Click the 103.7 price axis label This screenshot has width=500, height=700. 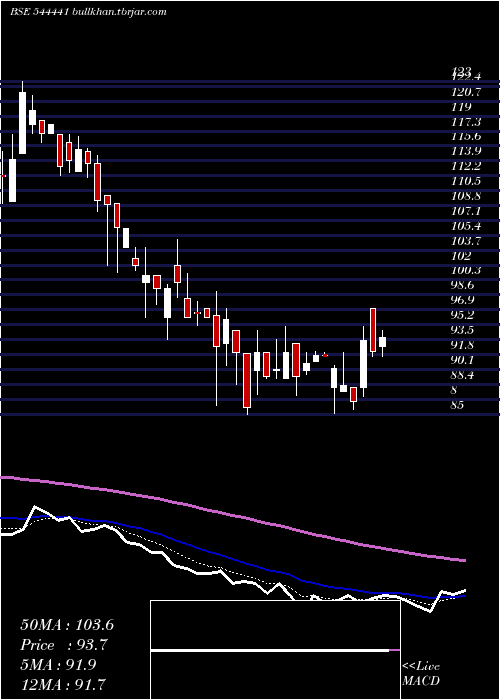pos(466,241)
